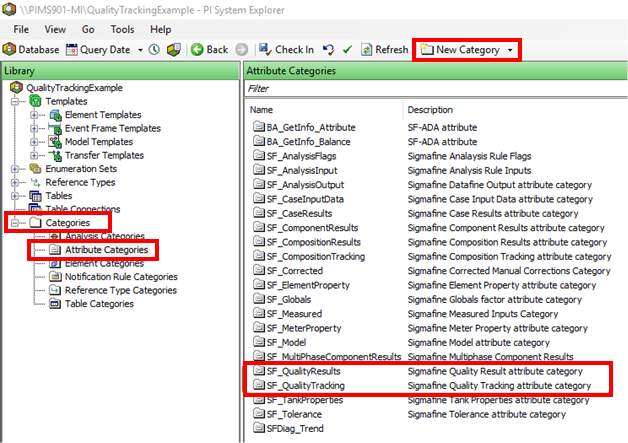Click the New Category button
Image resolution: width=628 pixels, height=443 pixels.
click(460, 50)
